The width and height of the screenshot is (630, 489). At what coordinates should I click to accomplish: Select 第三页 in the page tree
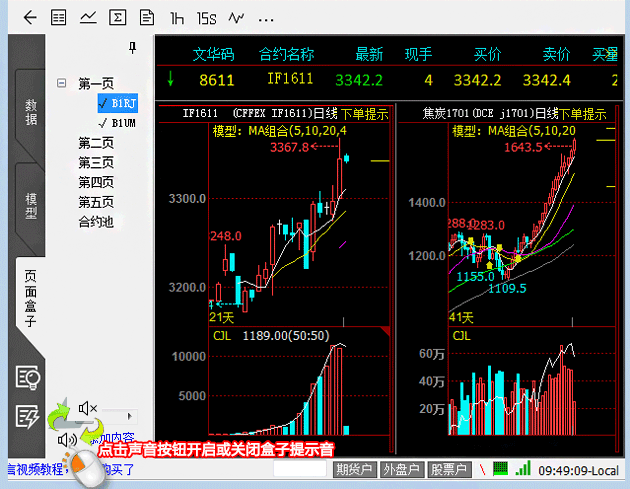pyautogui.click(x=96, y=162)
